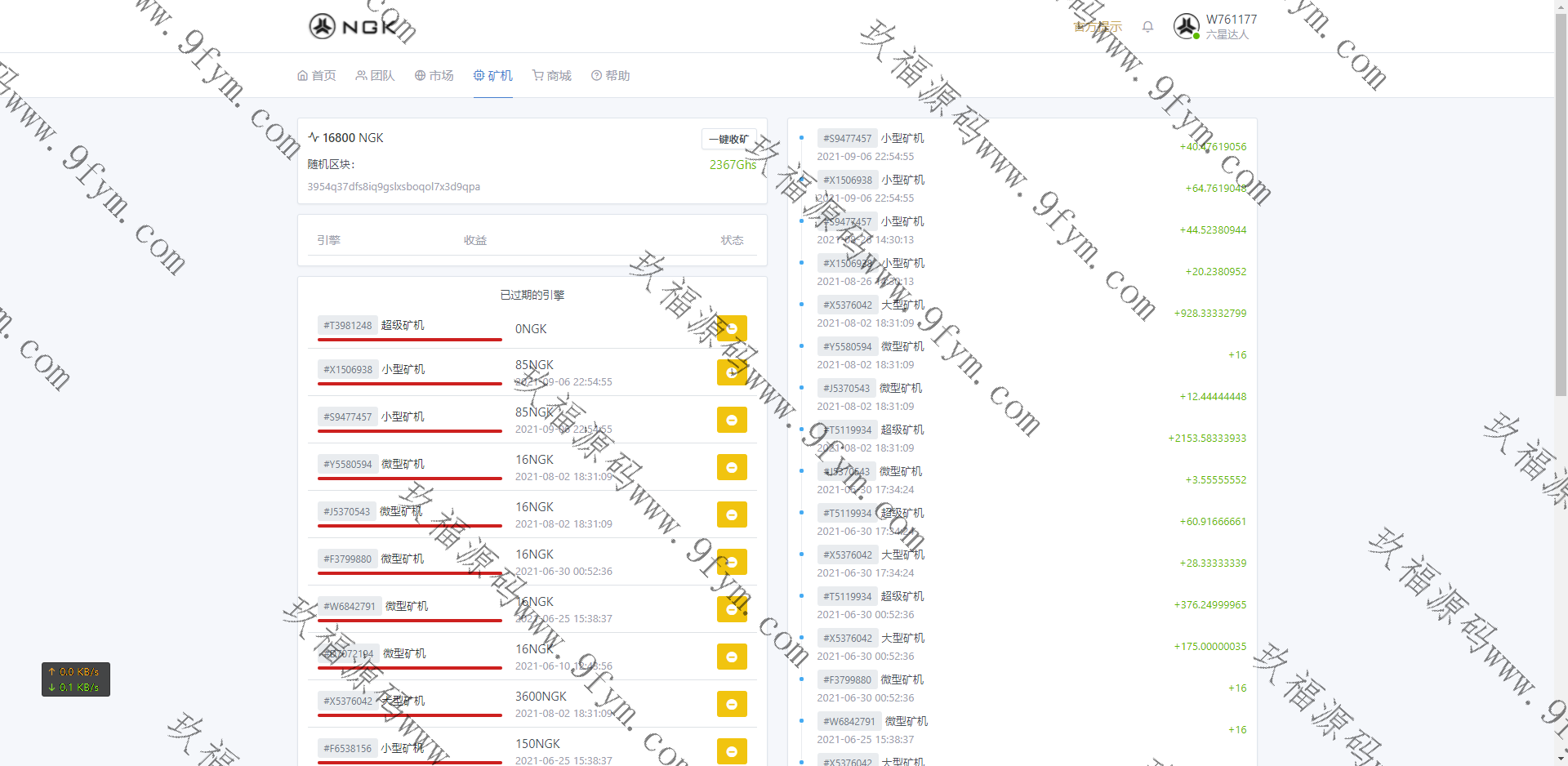This screenshot has height=766, width=1568.
Task: Open the 商城 shop tab
Action: coord(552,76)
